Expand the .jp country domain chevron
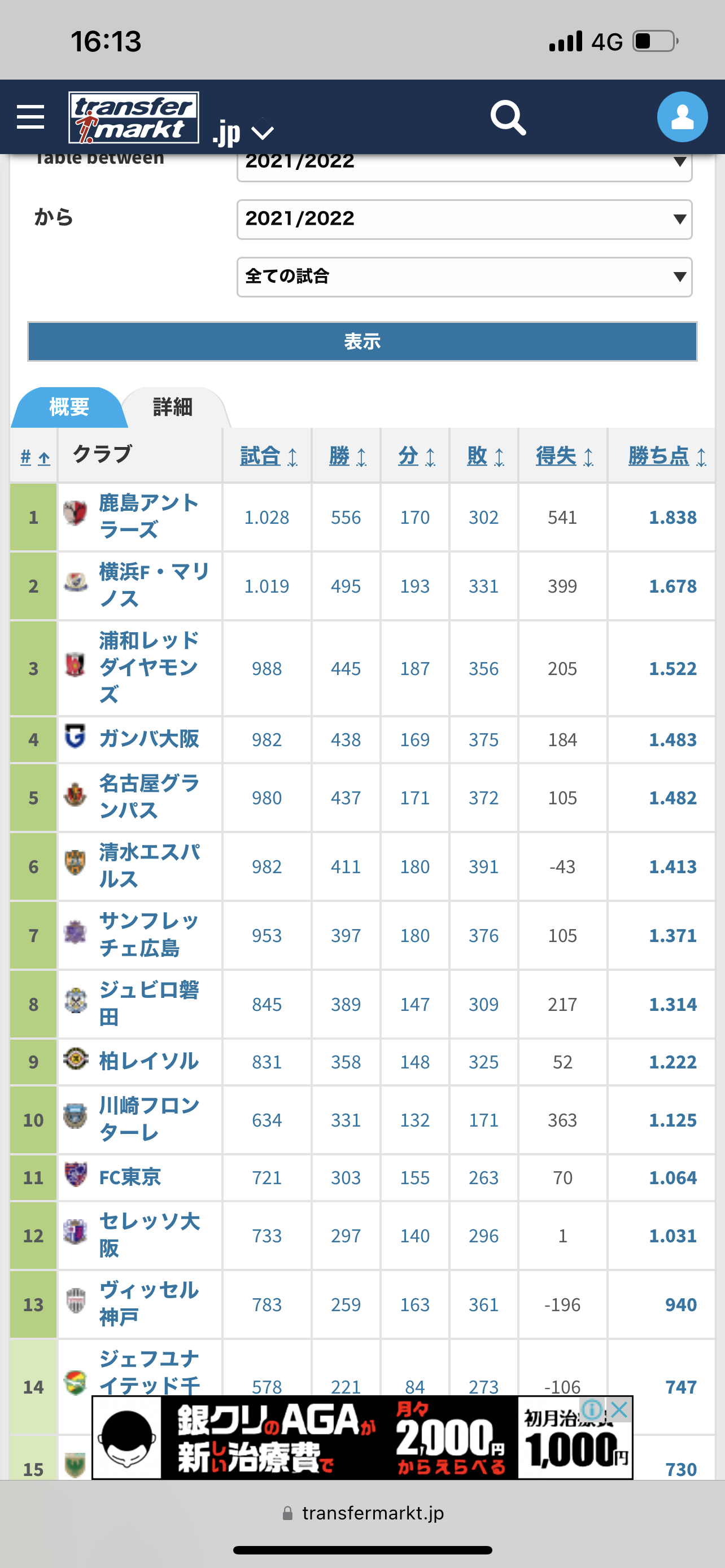Screen dimensions: 725x1568 tap(263, 133)
